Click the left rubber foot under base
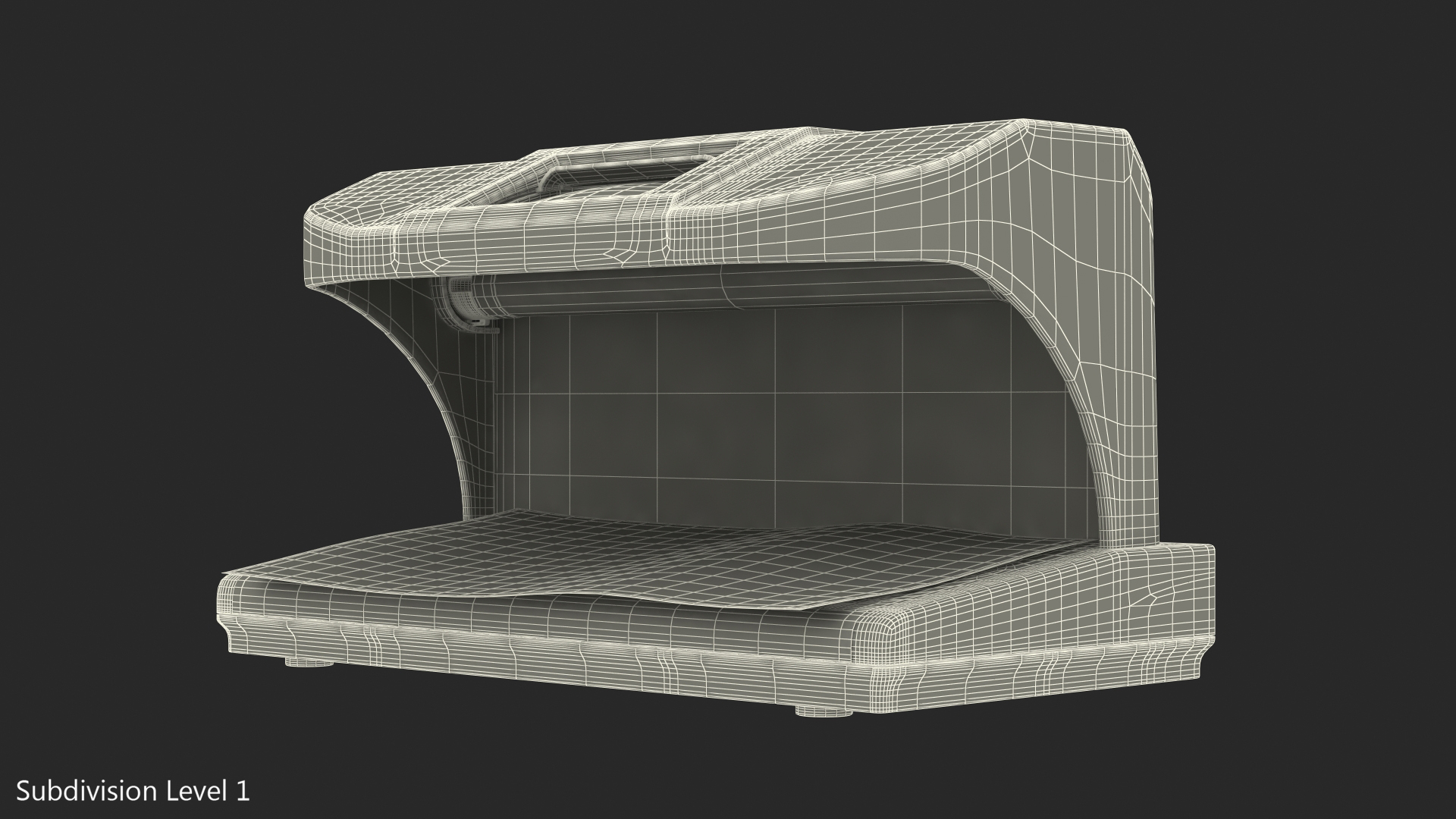This screenshot has height=819, width=1456. [x=309, y=662]
